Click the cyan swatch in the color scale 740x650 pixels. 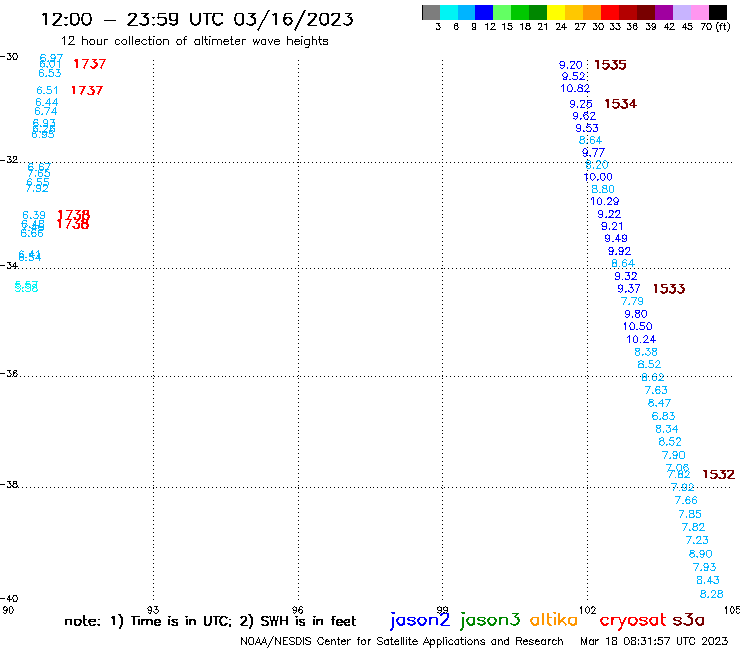point(449,12)
